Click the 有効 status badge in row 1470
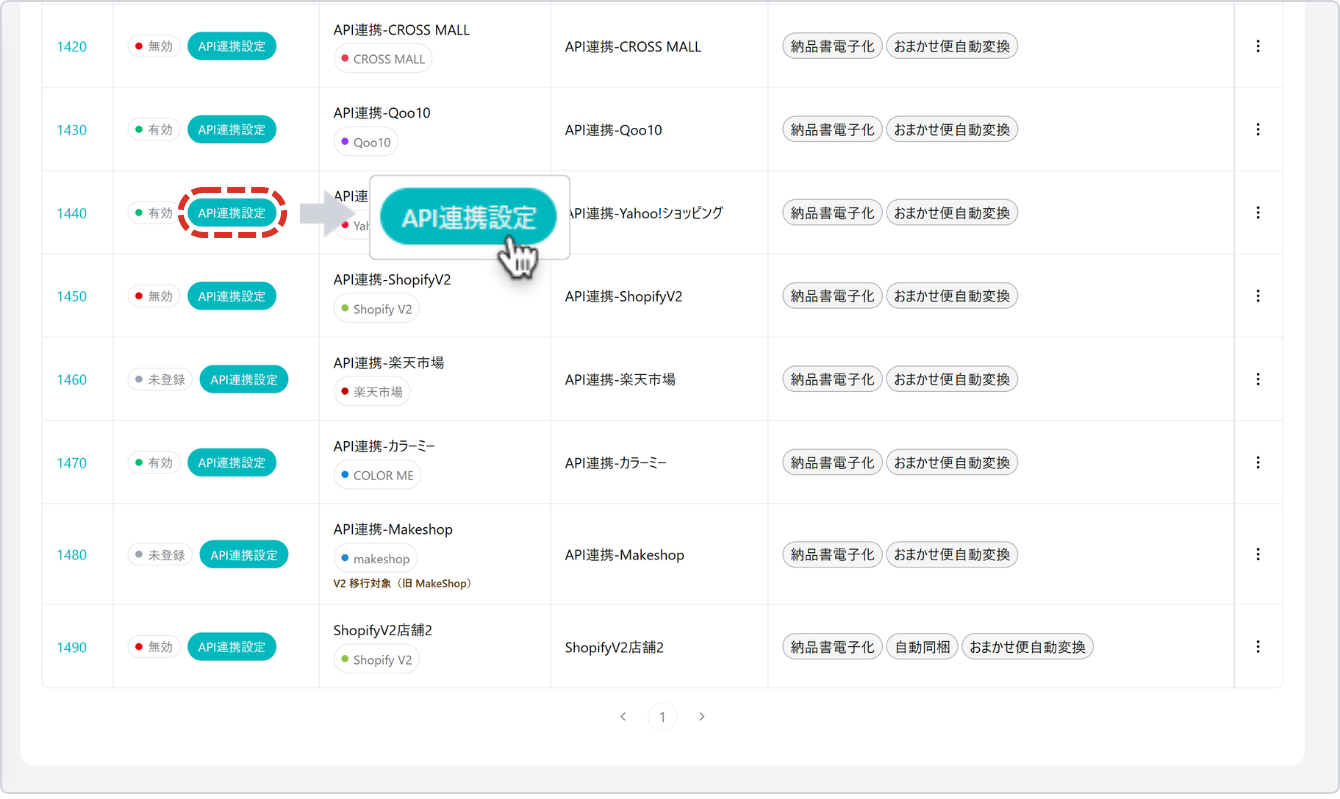1340x799 pixels. coord(154,462)
